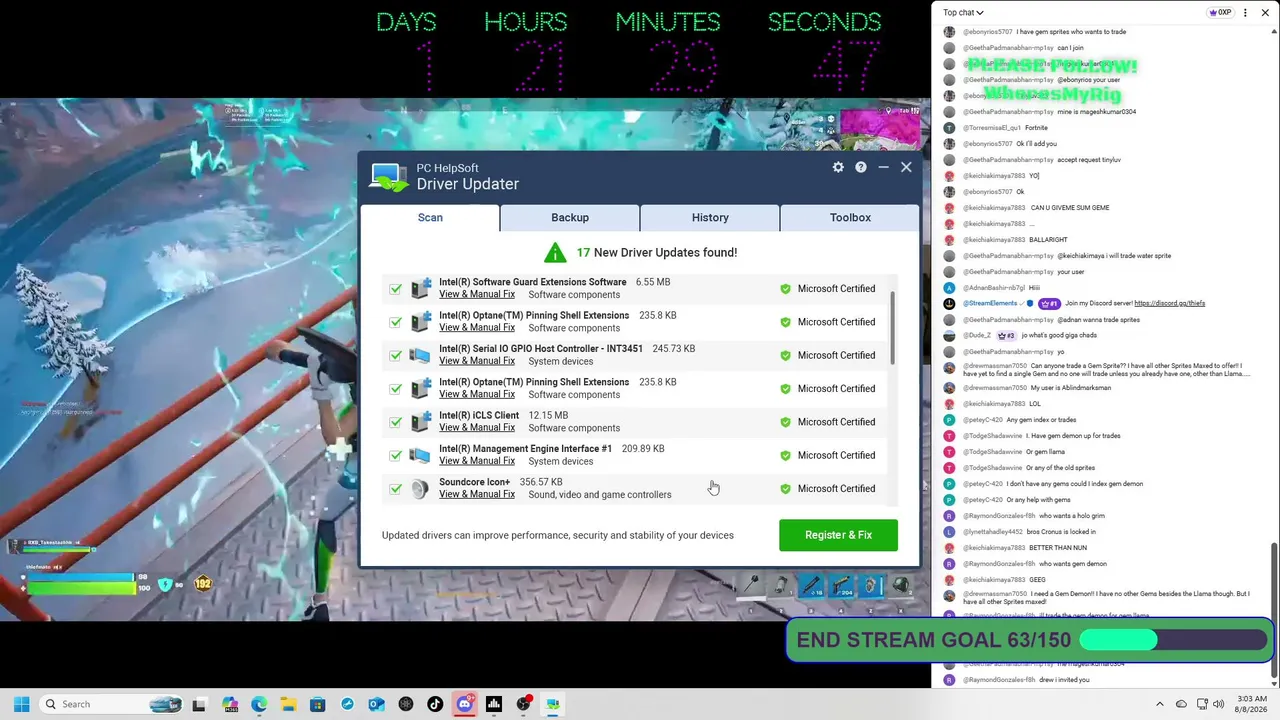Open View & Manual Fix for Soundcore Icon+
Screen dimensions: 1280x720
pyautogui.click(x=477, y=494)
